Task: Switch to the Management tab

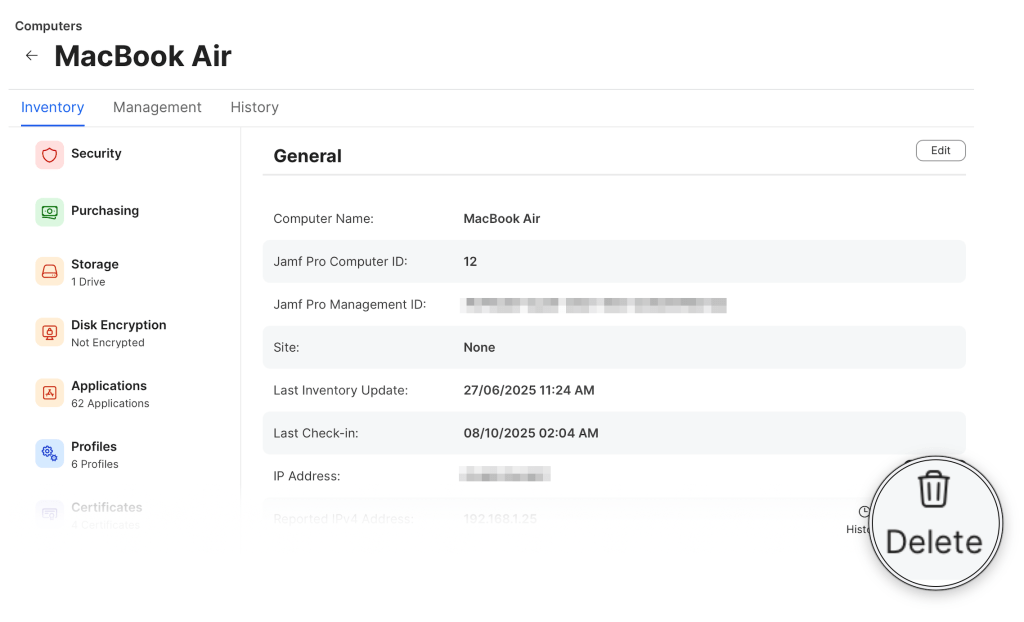Action: [157, 107]
